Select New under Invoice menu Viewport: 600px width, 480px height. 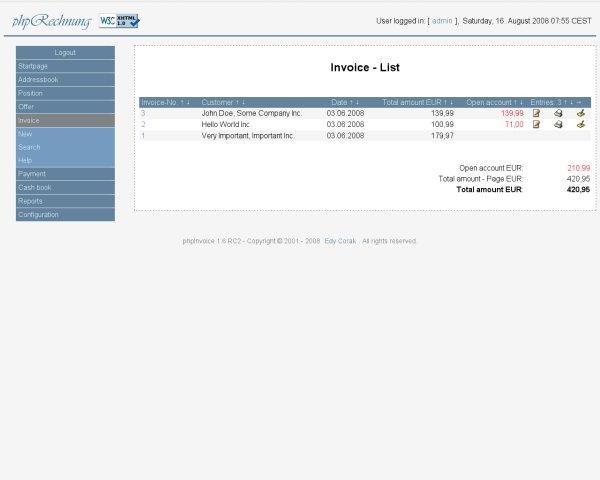click(x=25, y=133)
